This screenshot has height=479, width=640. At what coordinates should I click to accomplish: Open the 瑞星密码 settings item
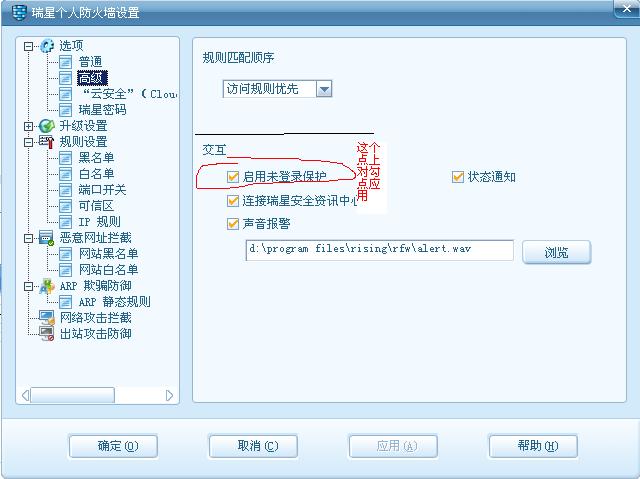(x=102, y=110)
